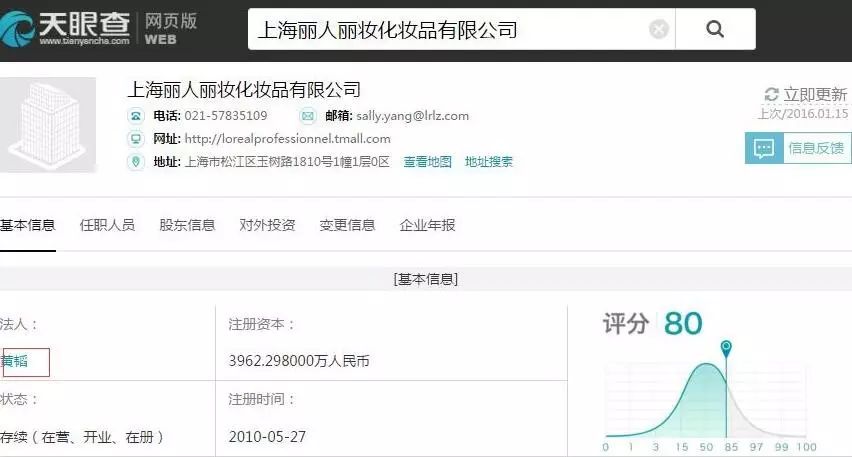Clear the search box text
Screen dimensions: 852x457
pyautogui.click(x=658, y=30)
